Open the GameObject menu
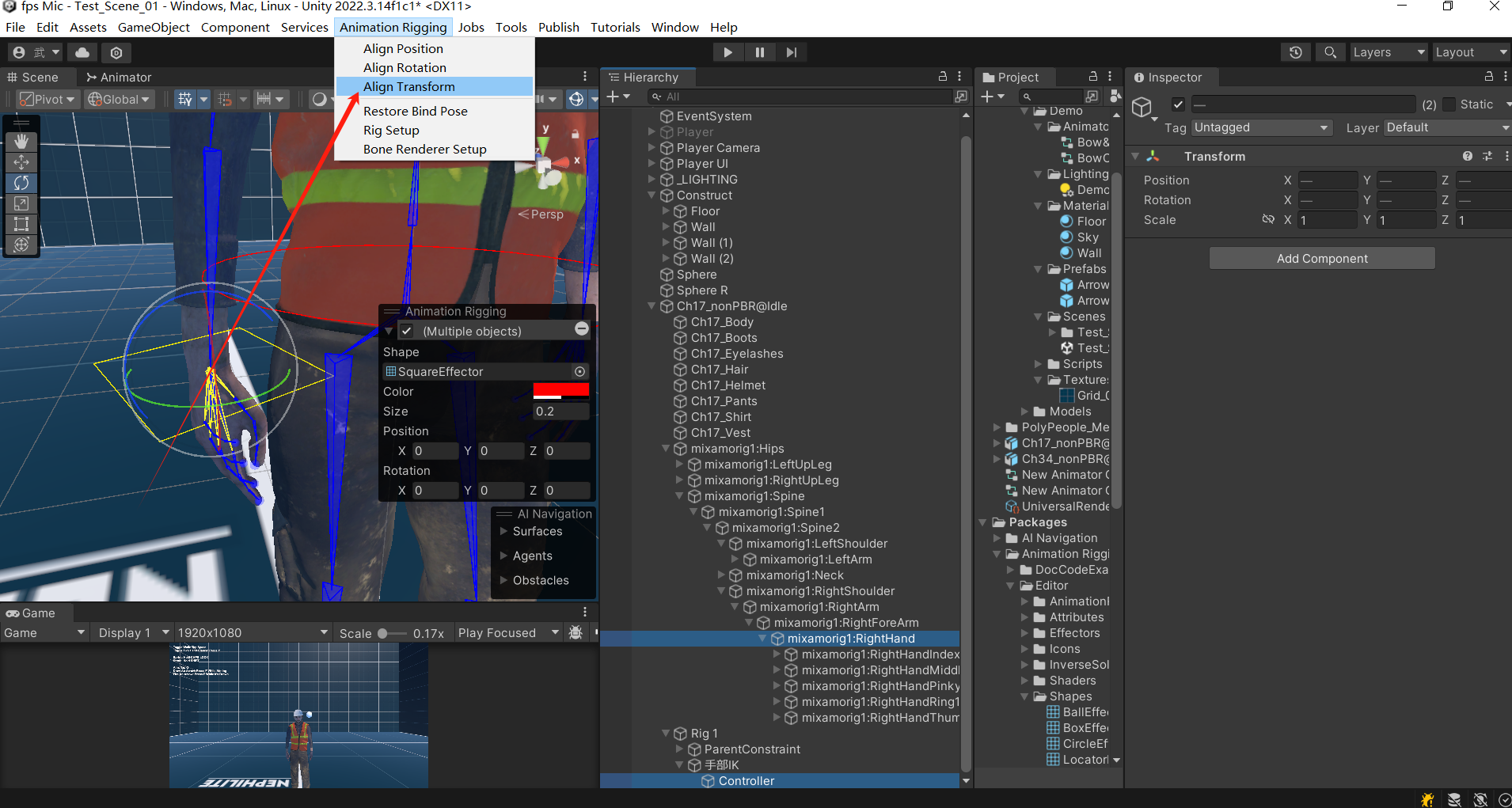This screenshot has width=1512, height=808. click(154, 27)
